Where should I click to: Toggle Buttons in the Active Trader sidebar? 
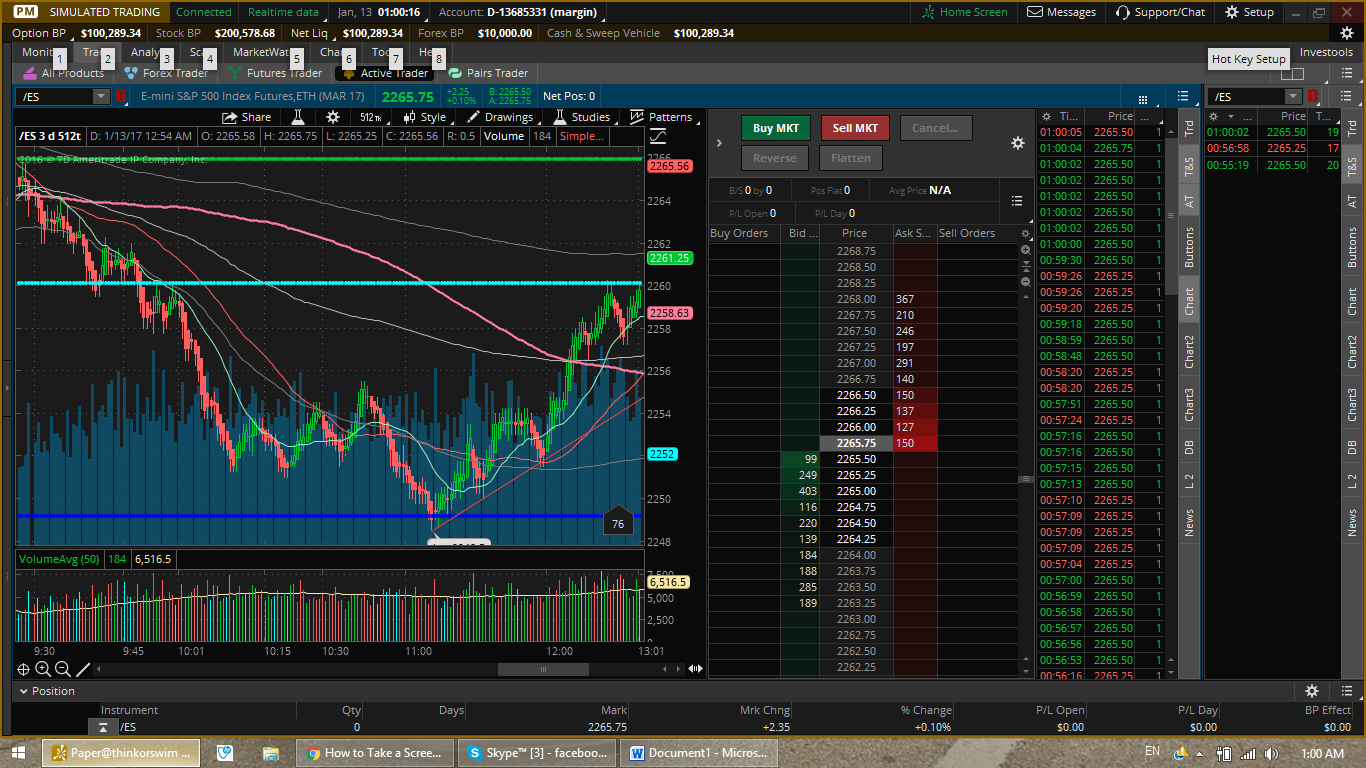(1189, 247)
